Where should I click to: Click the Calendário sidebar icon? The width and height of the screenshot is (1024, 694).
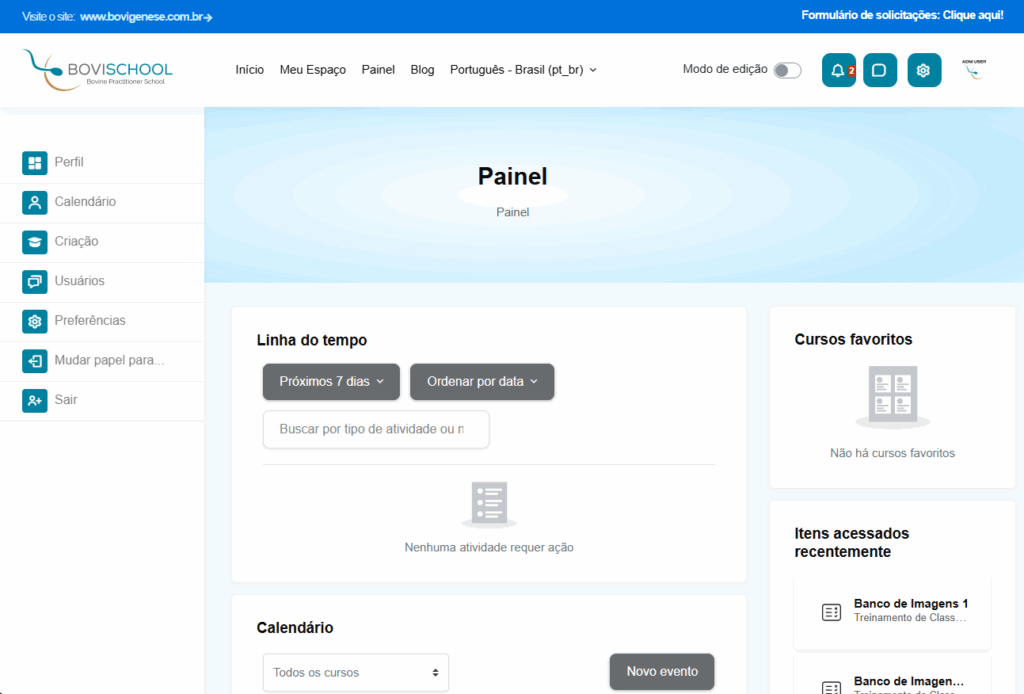pyautogui.click(x=35, y=202)
